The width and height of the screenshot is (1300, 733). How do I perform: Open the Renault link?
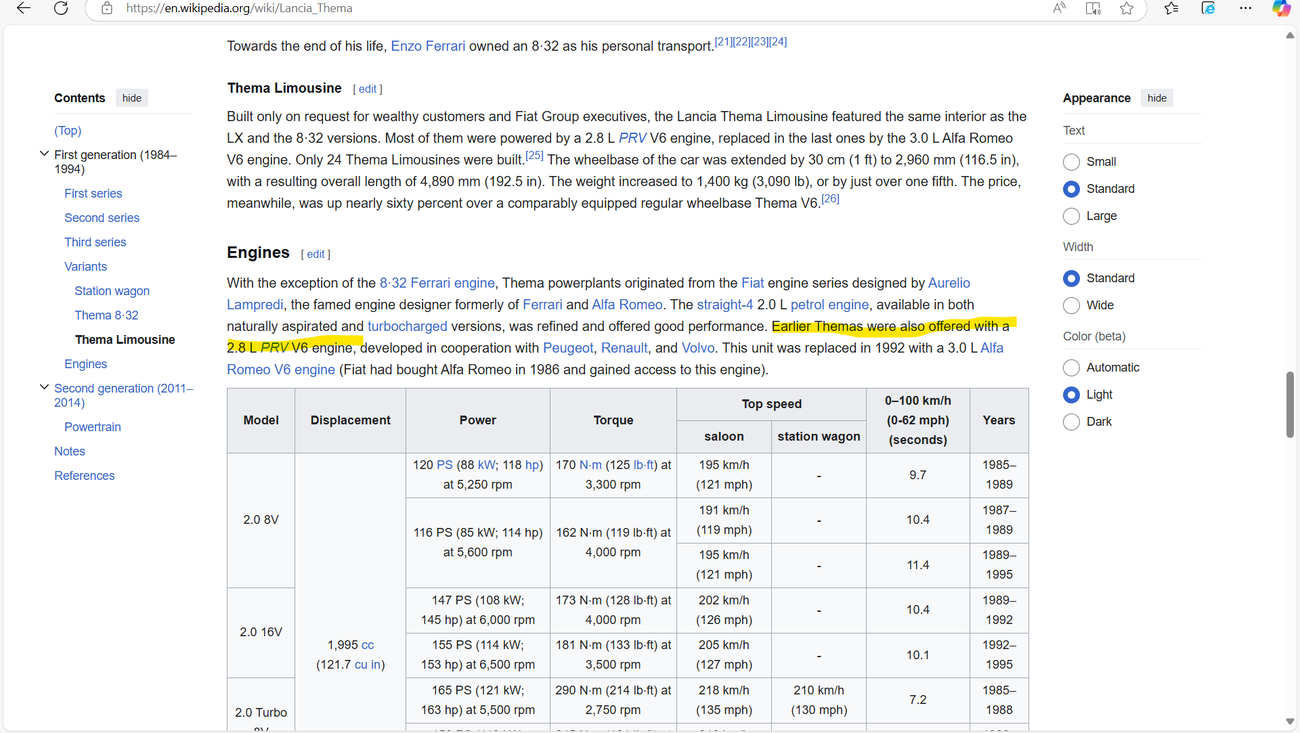pyautogui.click(x=624, y=348)
